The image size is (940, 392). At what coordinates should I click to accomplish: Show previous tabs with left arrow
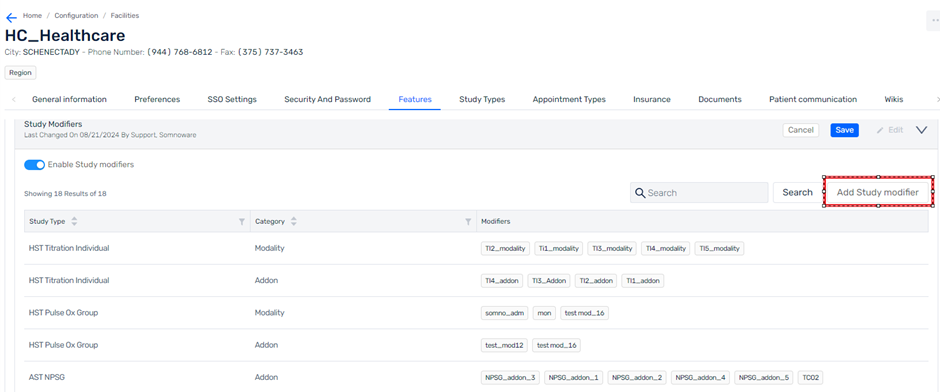pyautogui.click(x=14, y=99)
